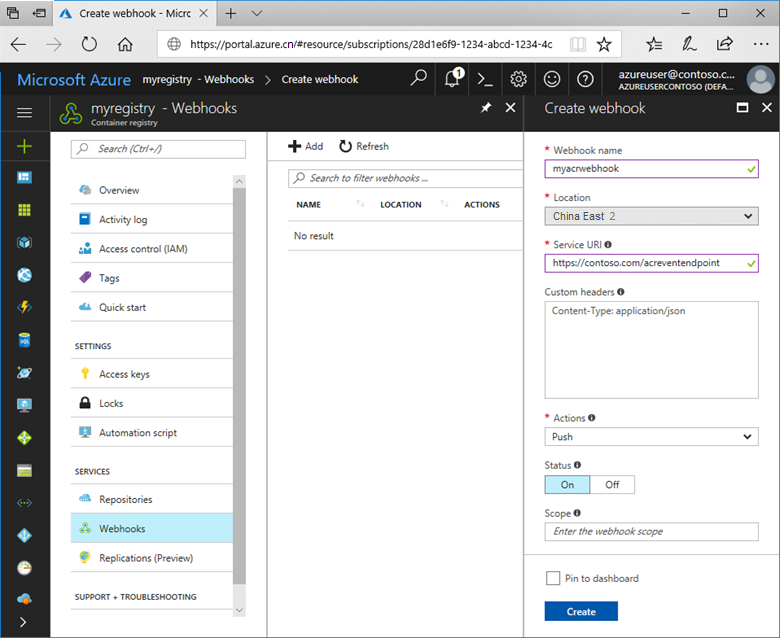Viewport: 780px width, 638px height.
Task: Open the Actions dropdown
Action: (651, 437)
